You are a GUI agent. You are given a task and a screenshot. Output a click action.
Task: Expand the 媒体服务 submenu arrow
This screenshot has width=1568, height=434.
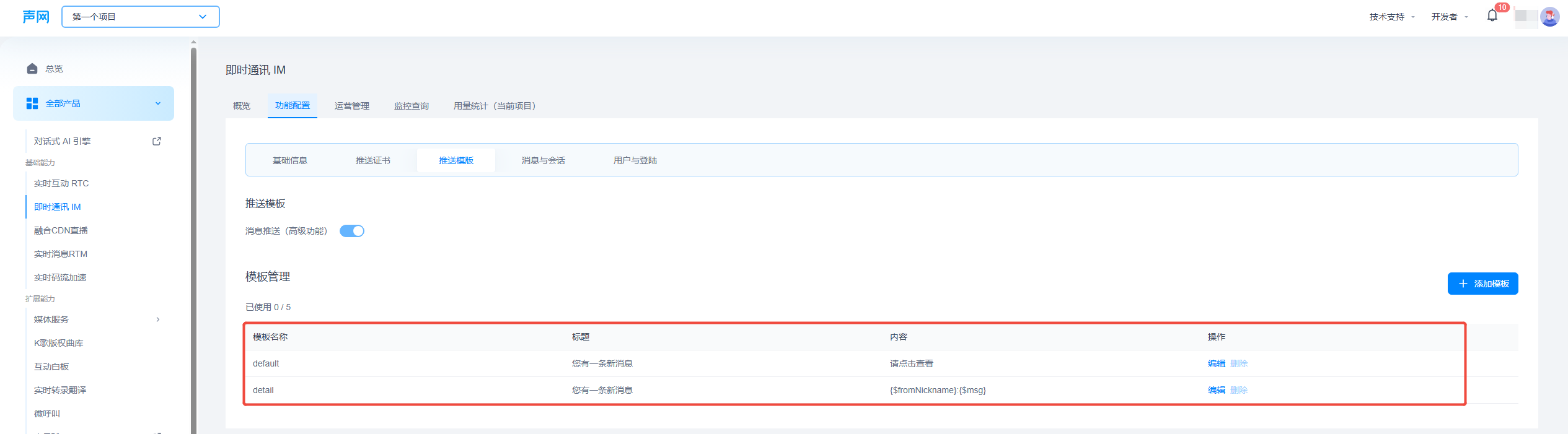coord(158,319)
